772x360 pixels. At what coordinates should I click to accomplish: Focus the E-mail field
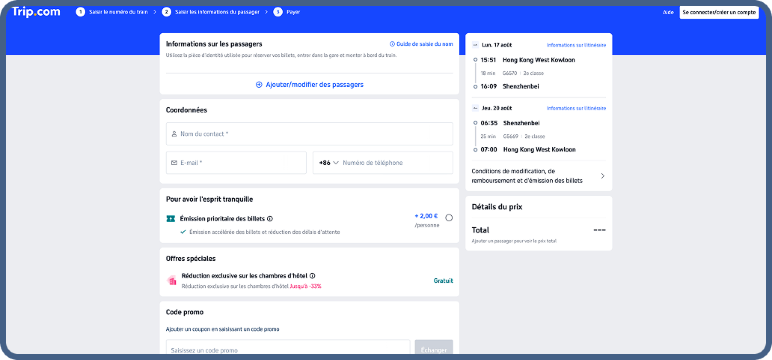236,163
